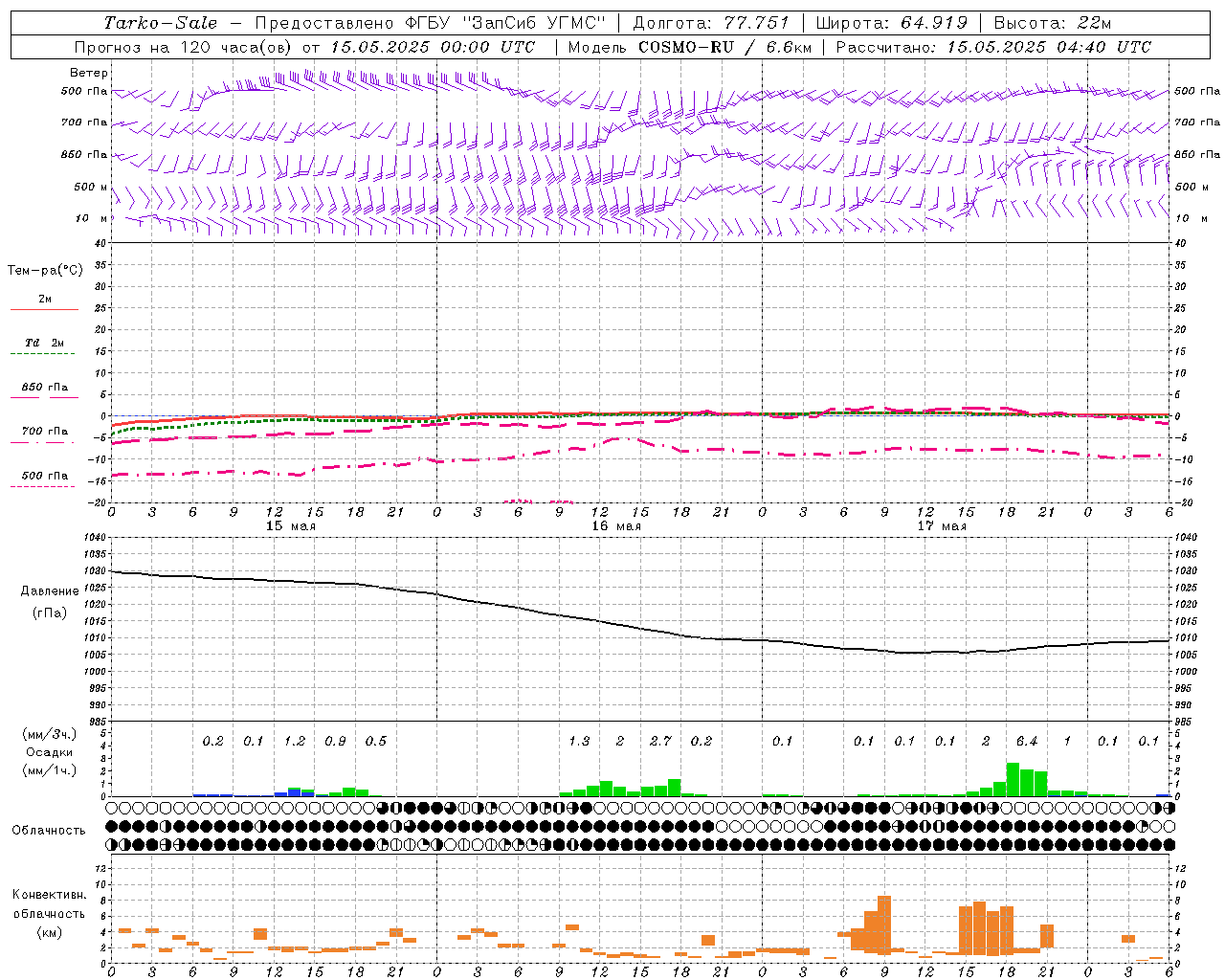Click the "Облачность" cloud cover row label
Image resolution: width=1225 pixels, height=980 pixels.
(49, 831)
